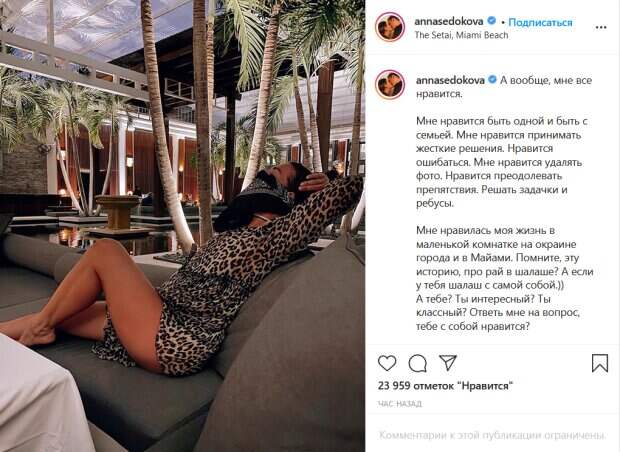Image resolution: width=620 pixels, height=452 pixels.
Task: Click the limited comments notice field
Action: pos(492,435)
